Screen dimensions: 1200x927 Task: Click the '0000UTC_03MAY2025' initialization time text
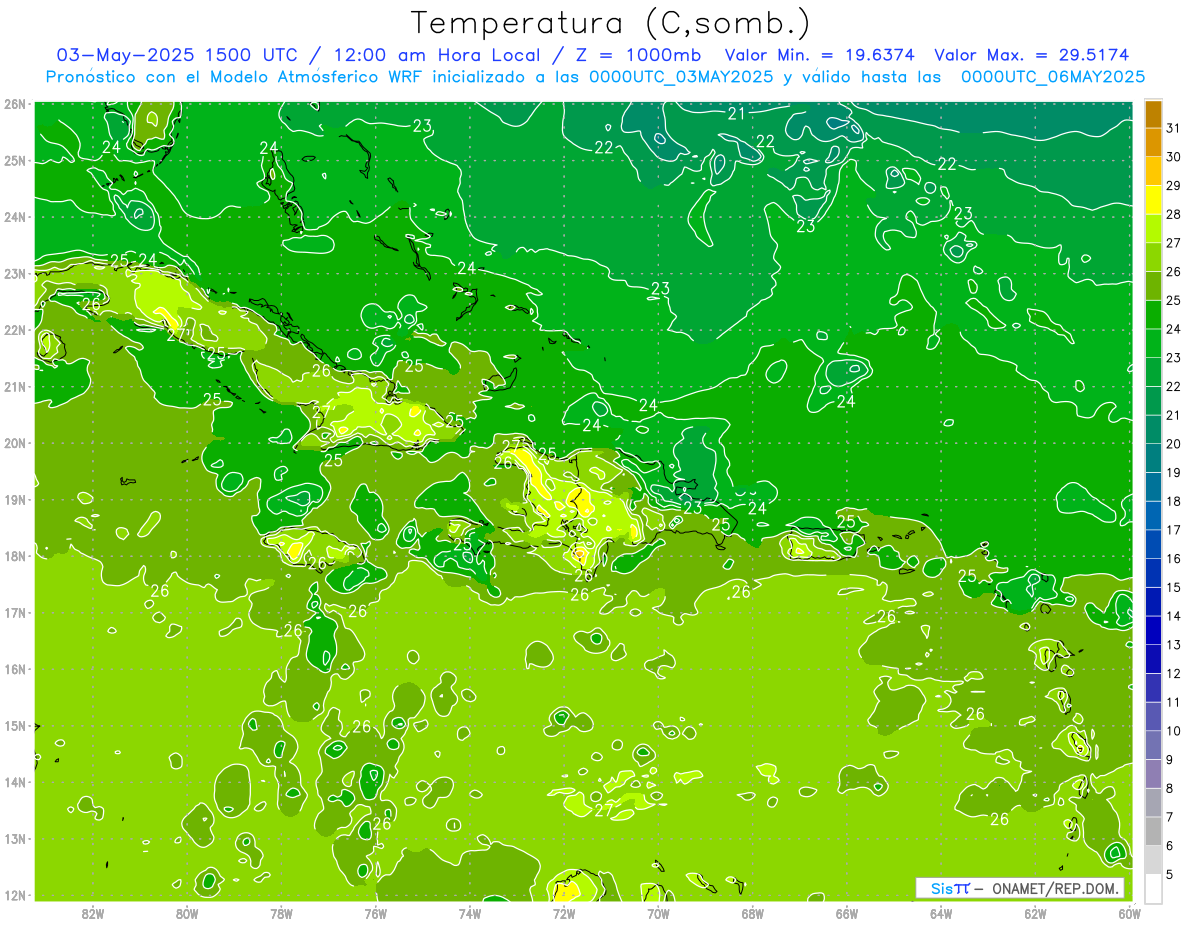click(x=681, y=77)
